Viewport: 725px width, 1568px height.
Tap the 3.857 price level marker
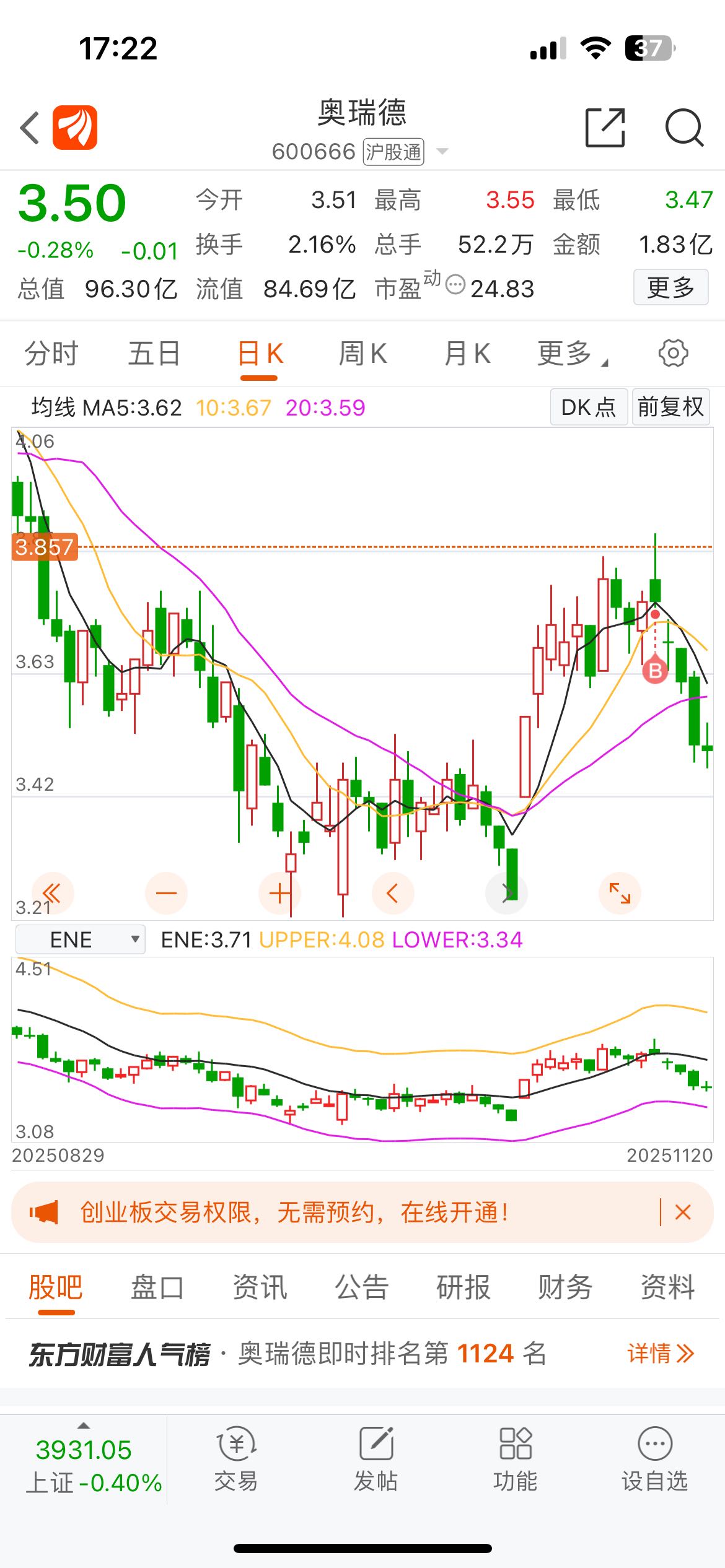(x=45, y=547)
